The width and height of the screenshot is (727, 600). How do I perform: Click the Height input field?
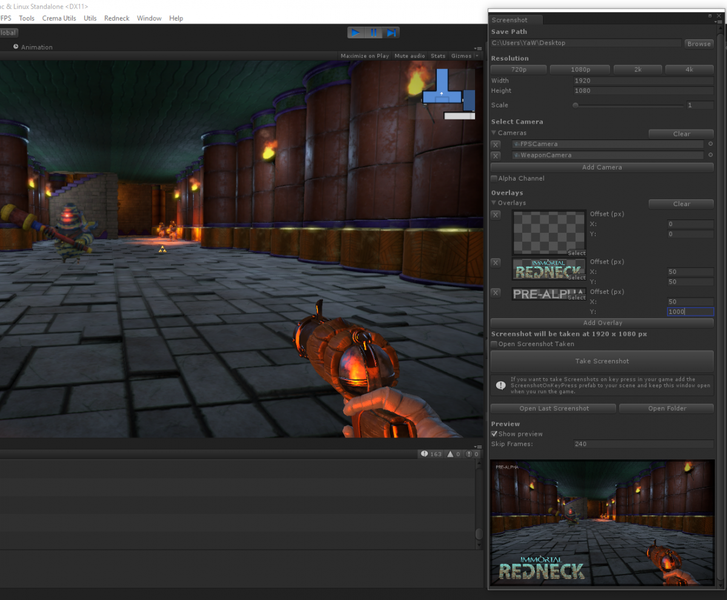click(x=643, y=91)
